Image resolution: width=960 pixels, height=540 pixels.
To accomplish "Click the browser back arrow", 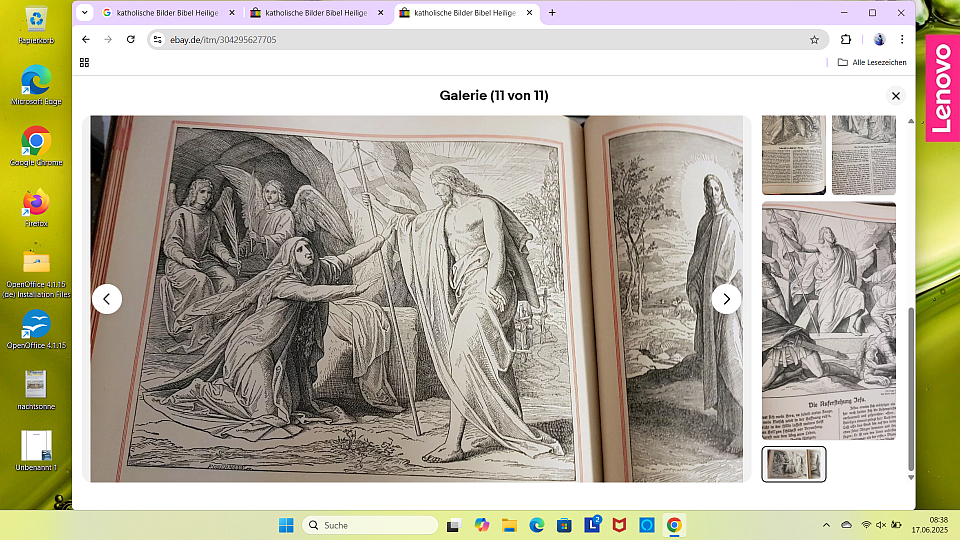I will click(86, 39).
